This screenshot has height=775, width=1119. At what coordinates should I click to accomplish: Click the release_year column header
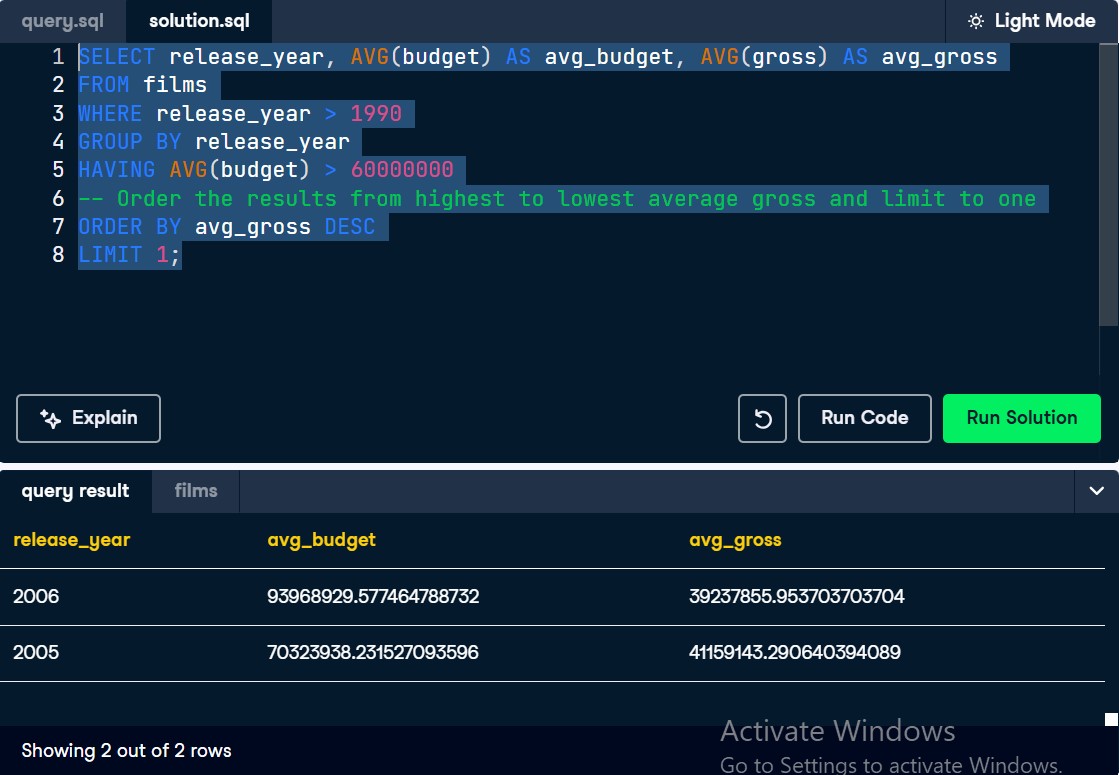tap(71, 540)
